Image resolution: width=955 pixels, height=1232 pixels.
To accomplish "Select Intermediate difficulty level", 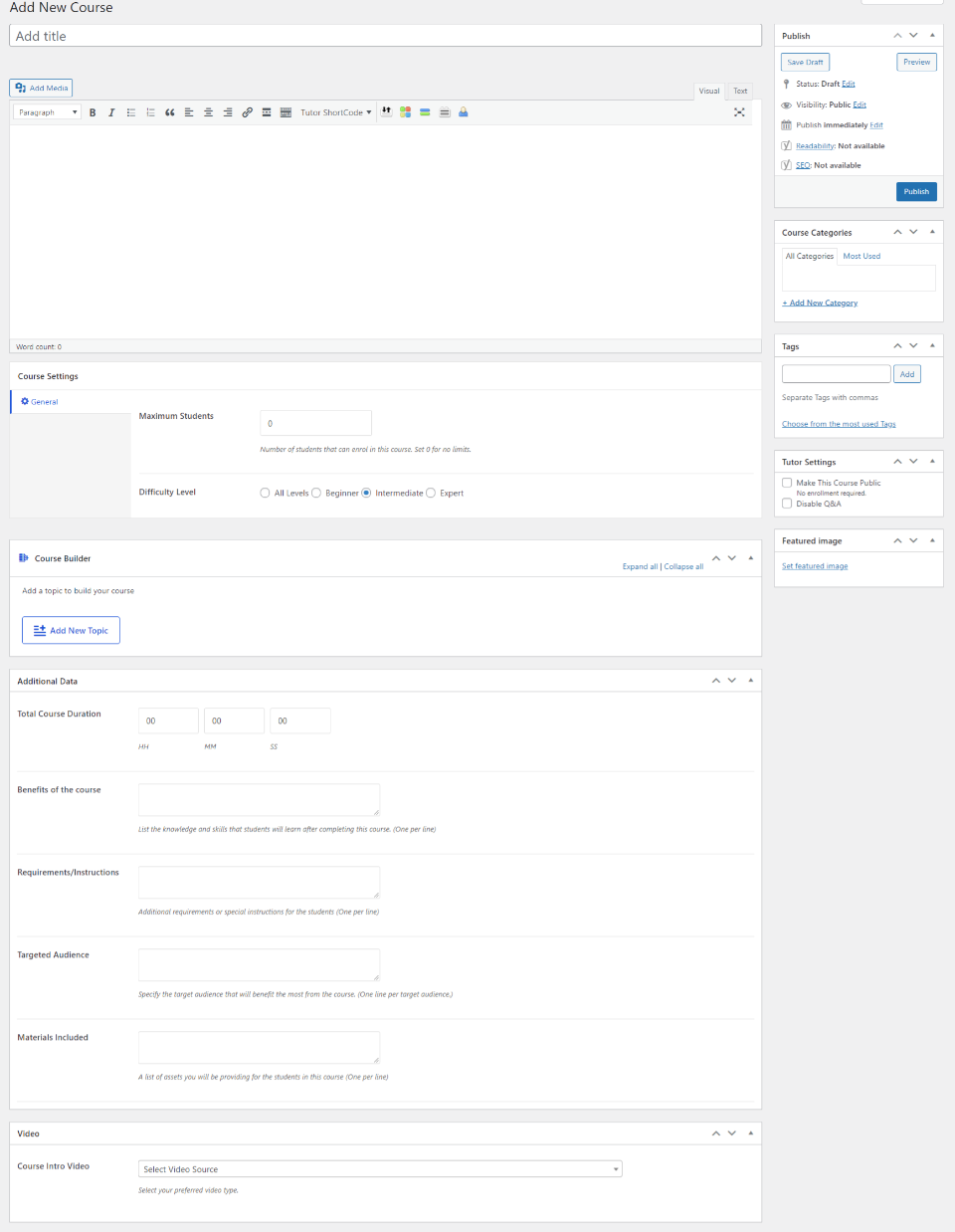I will coord(366,493).
